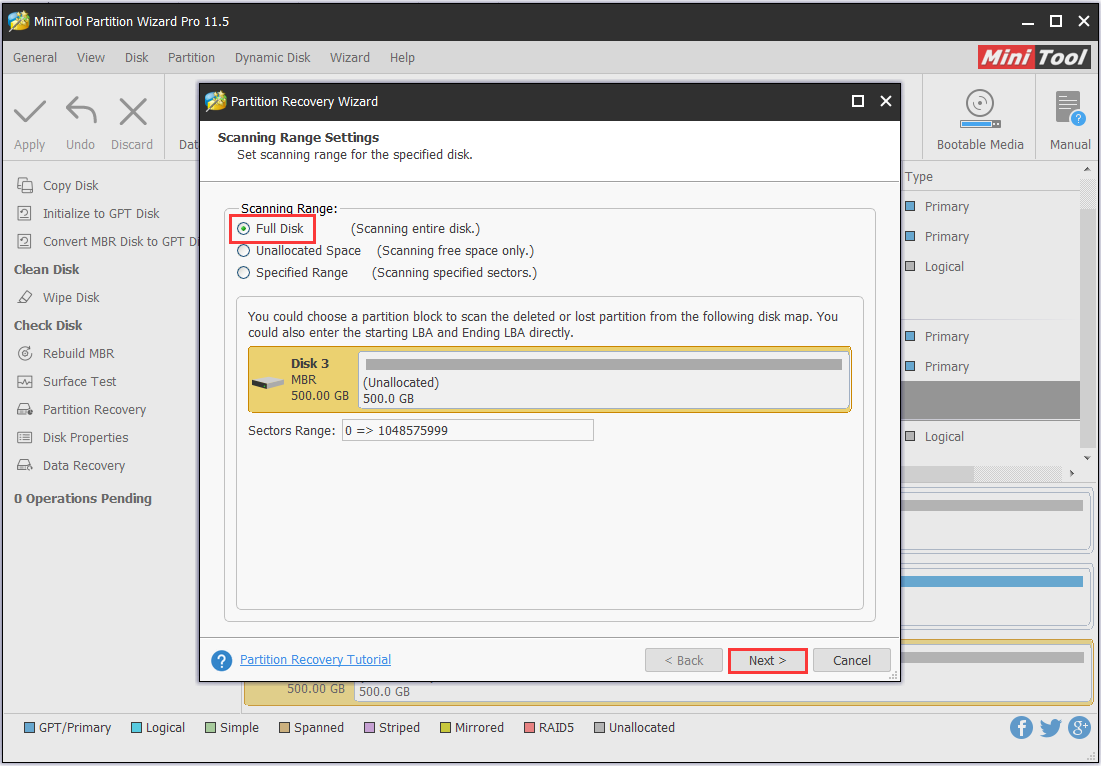The image size is (1101, 766).
Task: Open the General menu
Action: [x=35, y=58]
